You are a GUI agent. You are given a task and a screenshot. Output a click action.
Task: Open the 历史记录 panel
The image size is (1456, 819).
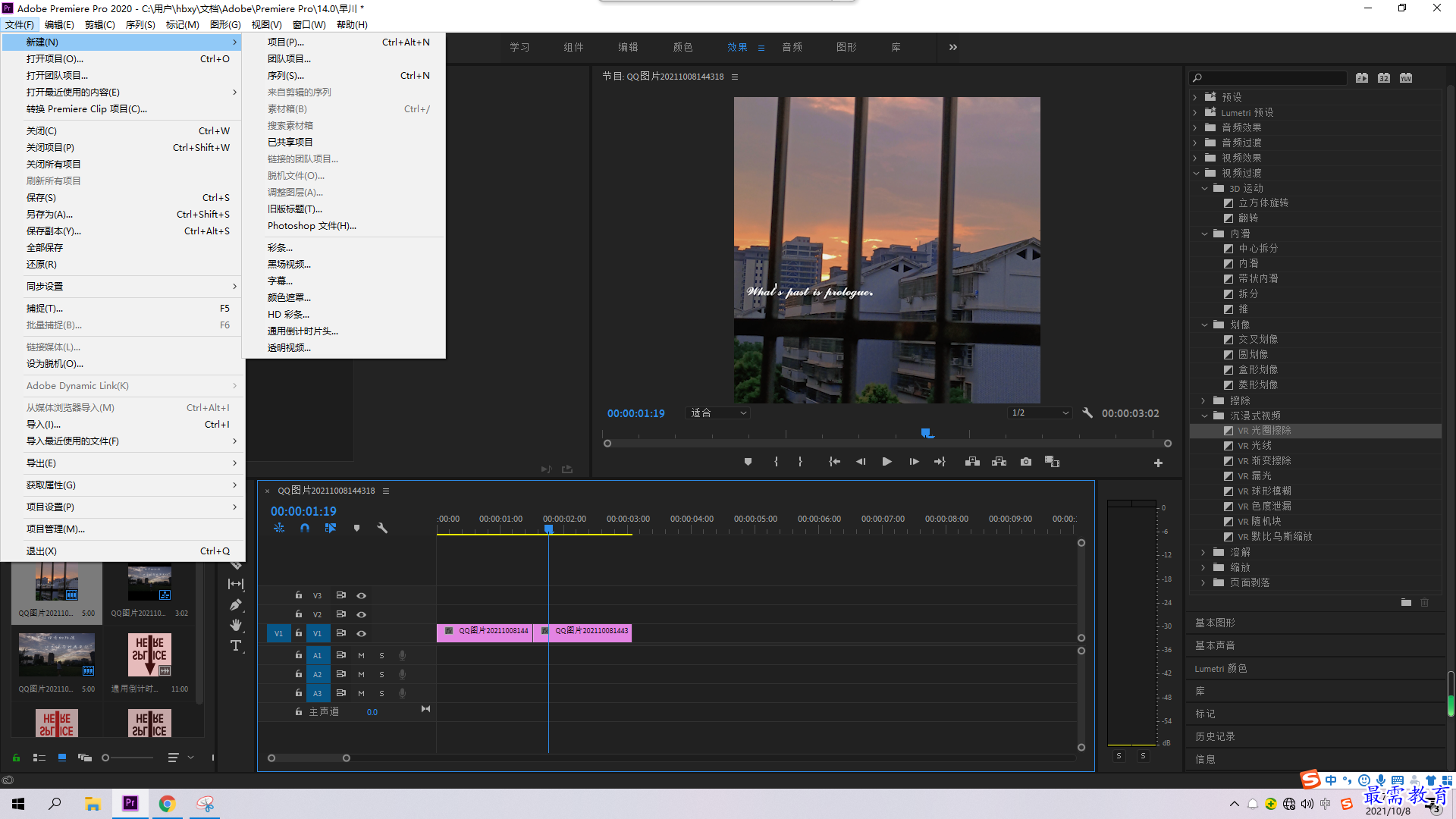[x=1215, y=736]
